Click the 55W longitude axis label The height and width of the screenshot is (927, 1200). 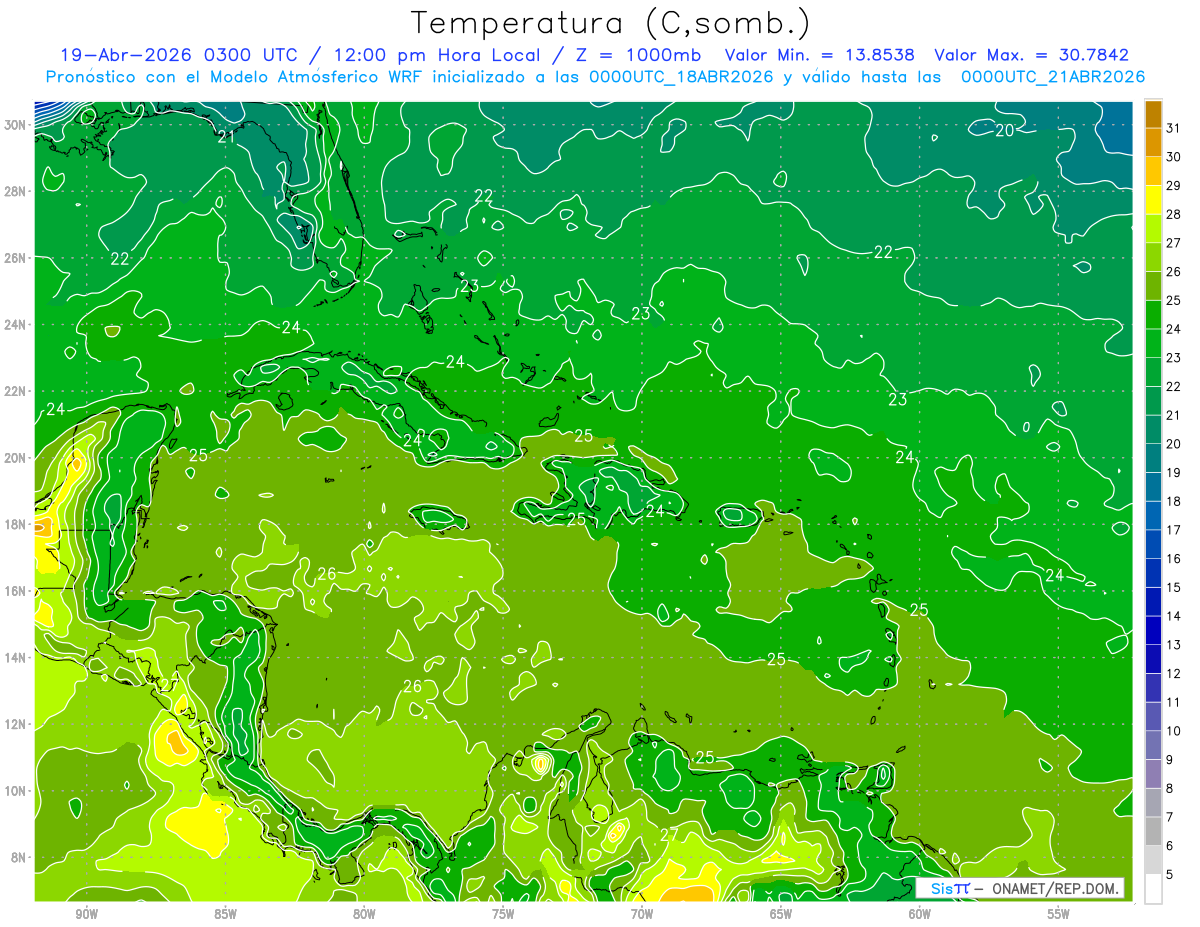tap(1058, 914)
